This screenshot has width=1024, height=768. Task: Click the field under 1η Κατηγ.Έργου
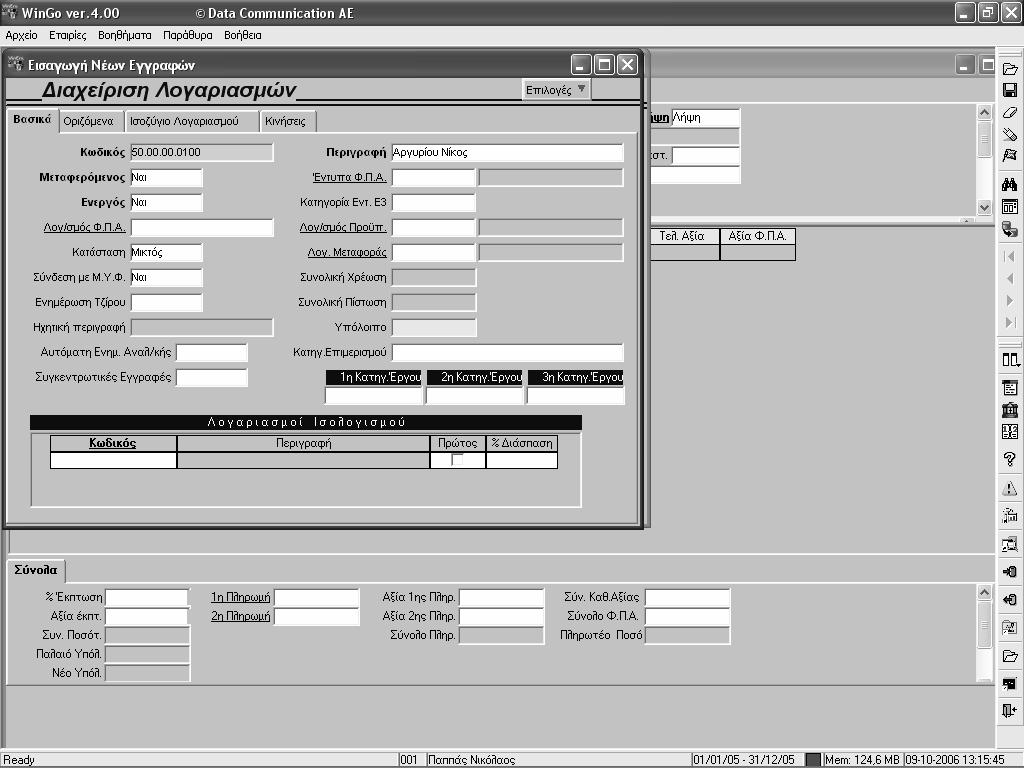[374, 396]
